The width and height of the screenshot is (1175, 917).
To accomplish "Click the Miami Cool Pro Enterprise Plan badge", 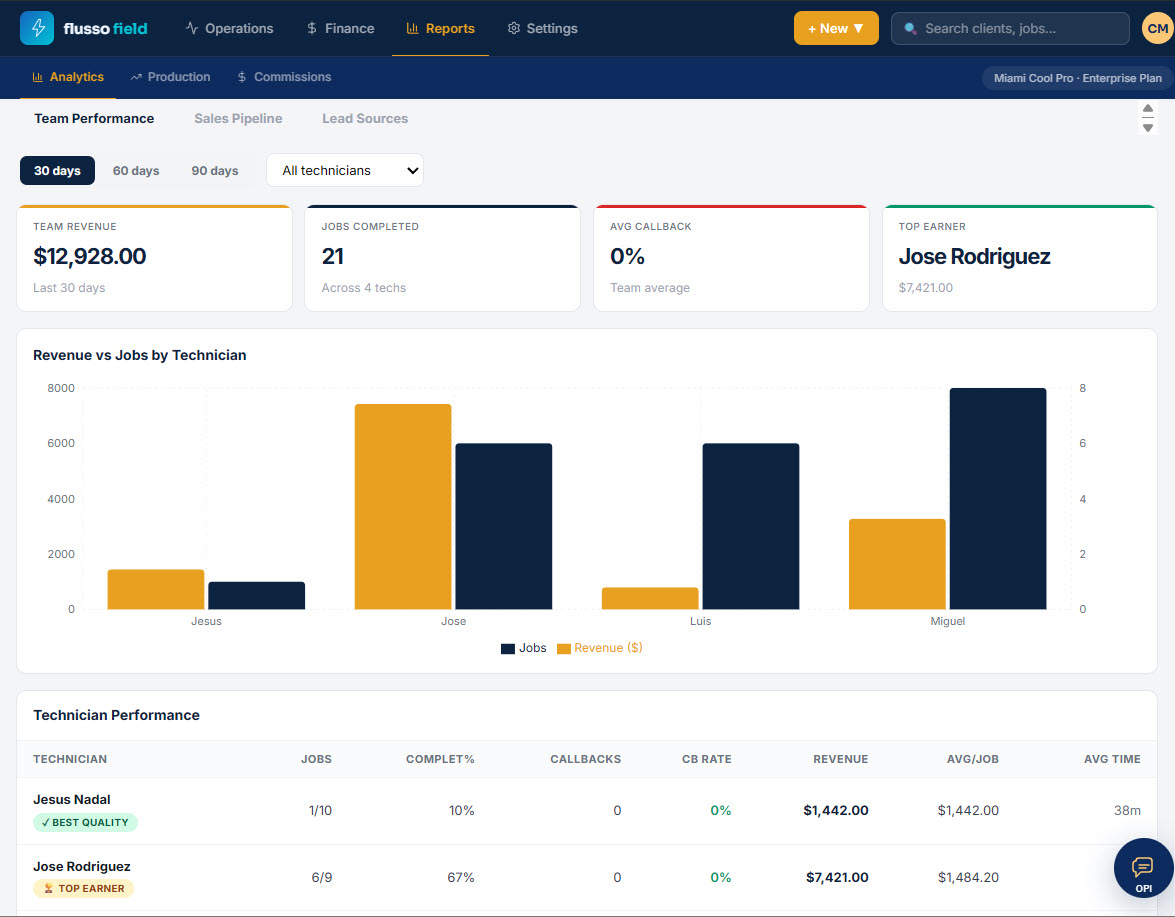I will [x=1077, y=78].
